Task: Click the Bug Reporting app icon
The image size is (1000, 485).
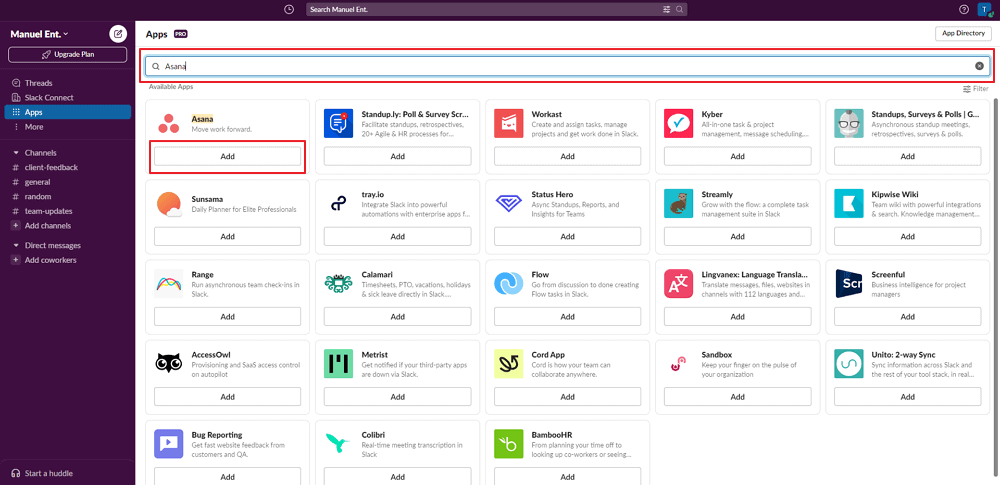Action: 169,444
